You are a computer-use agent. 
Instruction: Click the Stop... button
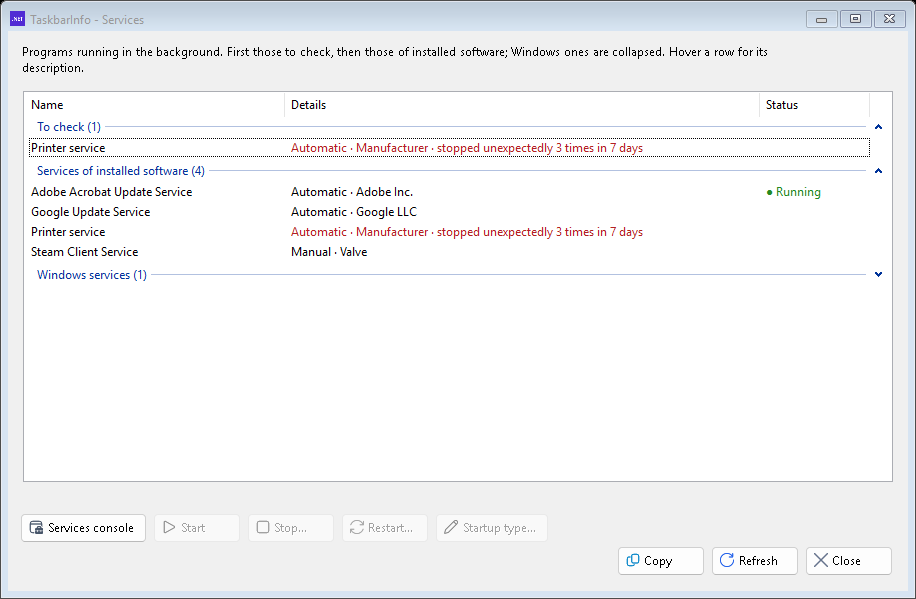[x=291, y=528]
